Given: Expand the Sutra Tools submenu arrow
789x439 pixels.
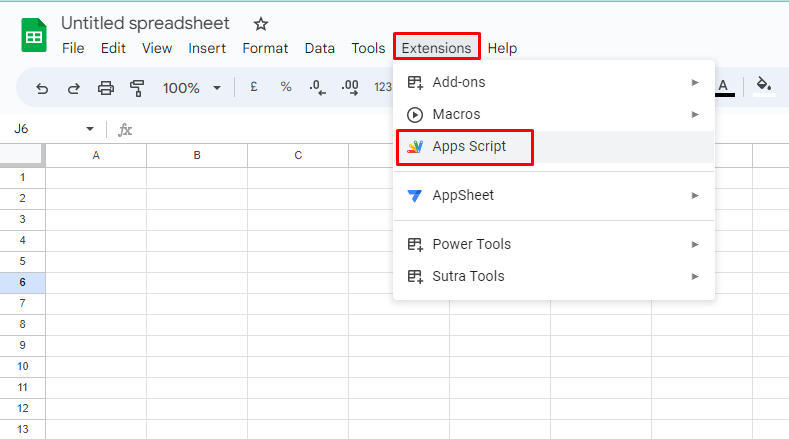Looking at the screenshot, I should pyautogui.click(x=695, y=276).
